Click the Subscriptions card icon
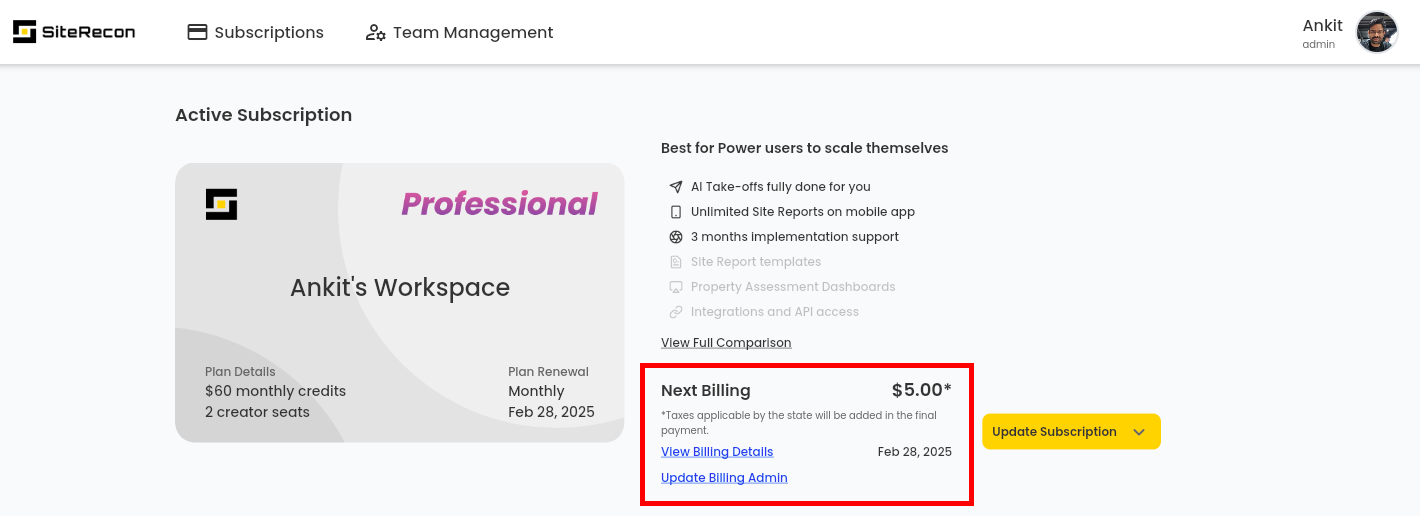The width and height of the screenshot is (1420, 516). click(197, 32)
